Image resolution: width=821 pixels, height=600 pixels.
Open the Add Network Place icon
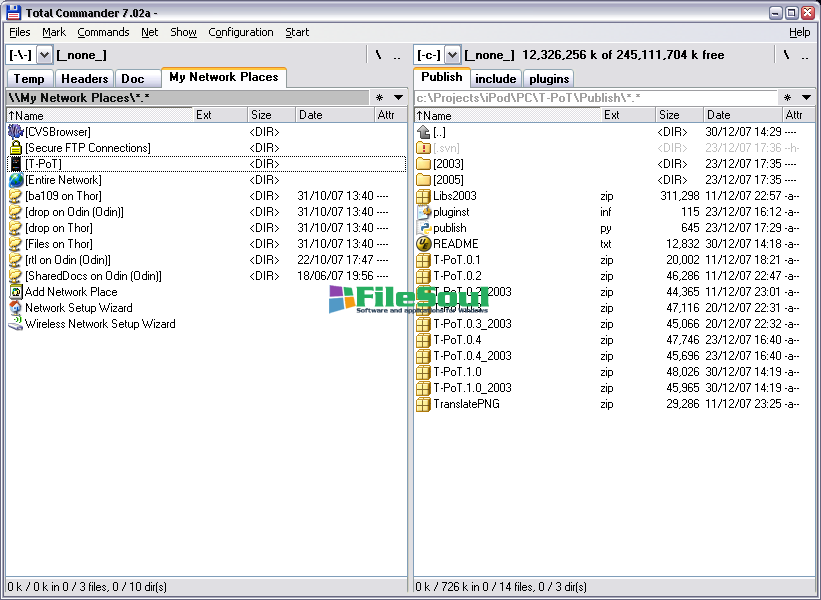(x=15, y=292)
